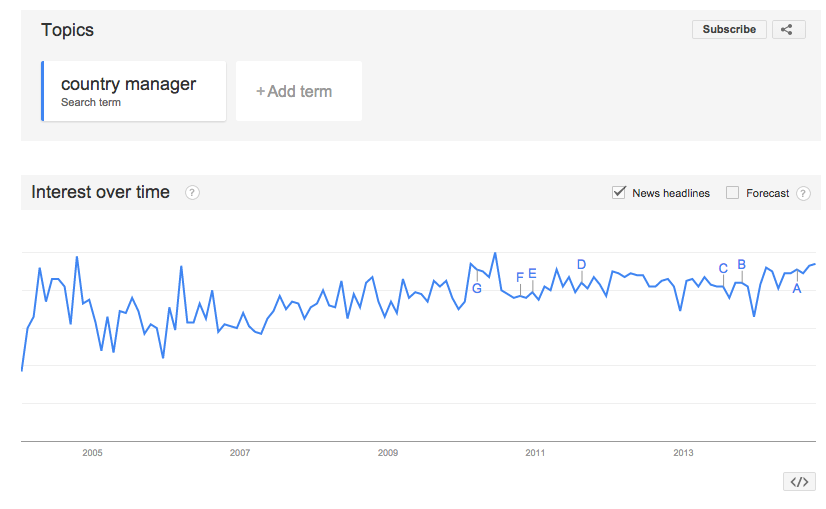This screenshot has height=509, width=826.
Task: Open help icon next to Forecast
Action: pos(803,193)
